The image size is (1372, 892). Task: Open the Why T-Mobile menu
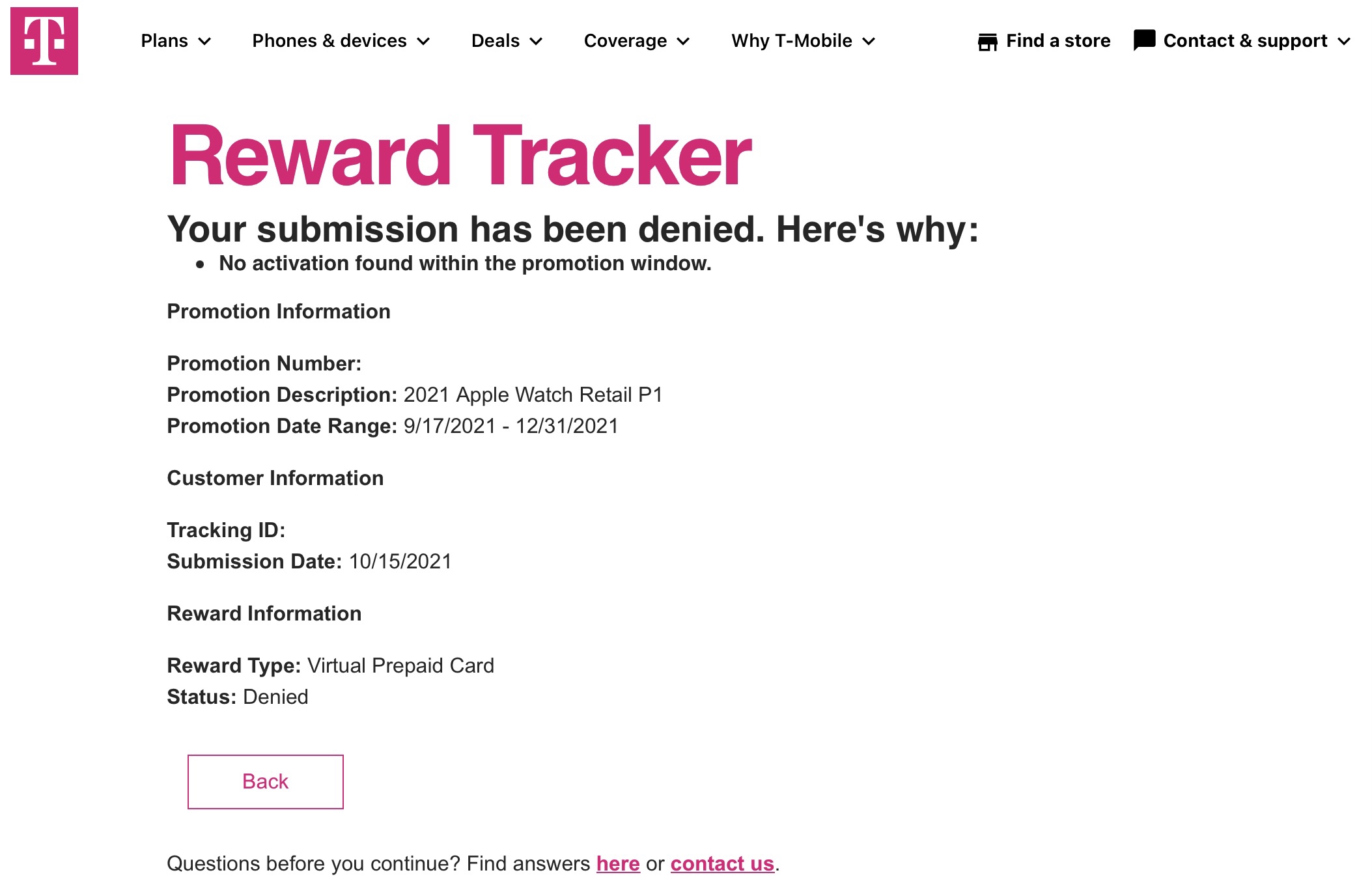click(791, 41)
